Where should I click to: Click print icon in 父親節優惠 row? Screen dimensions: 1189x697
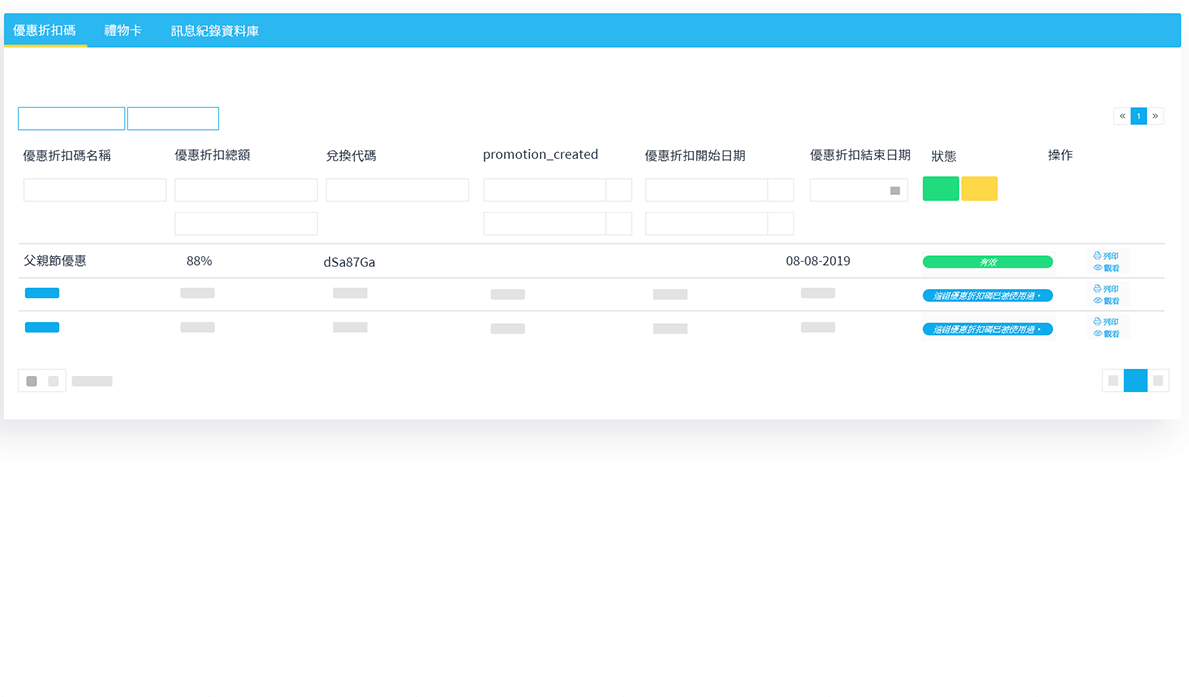(1097, 256)
